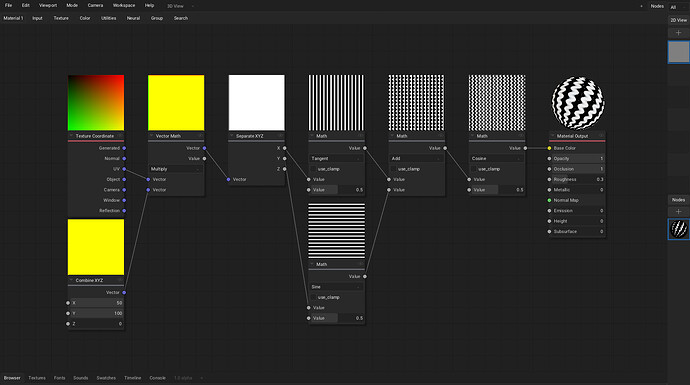690x385 pixels.
Task: Open the Tangent operation dropdown
Action: (x=336, y=158)
